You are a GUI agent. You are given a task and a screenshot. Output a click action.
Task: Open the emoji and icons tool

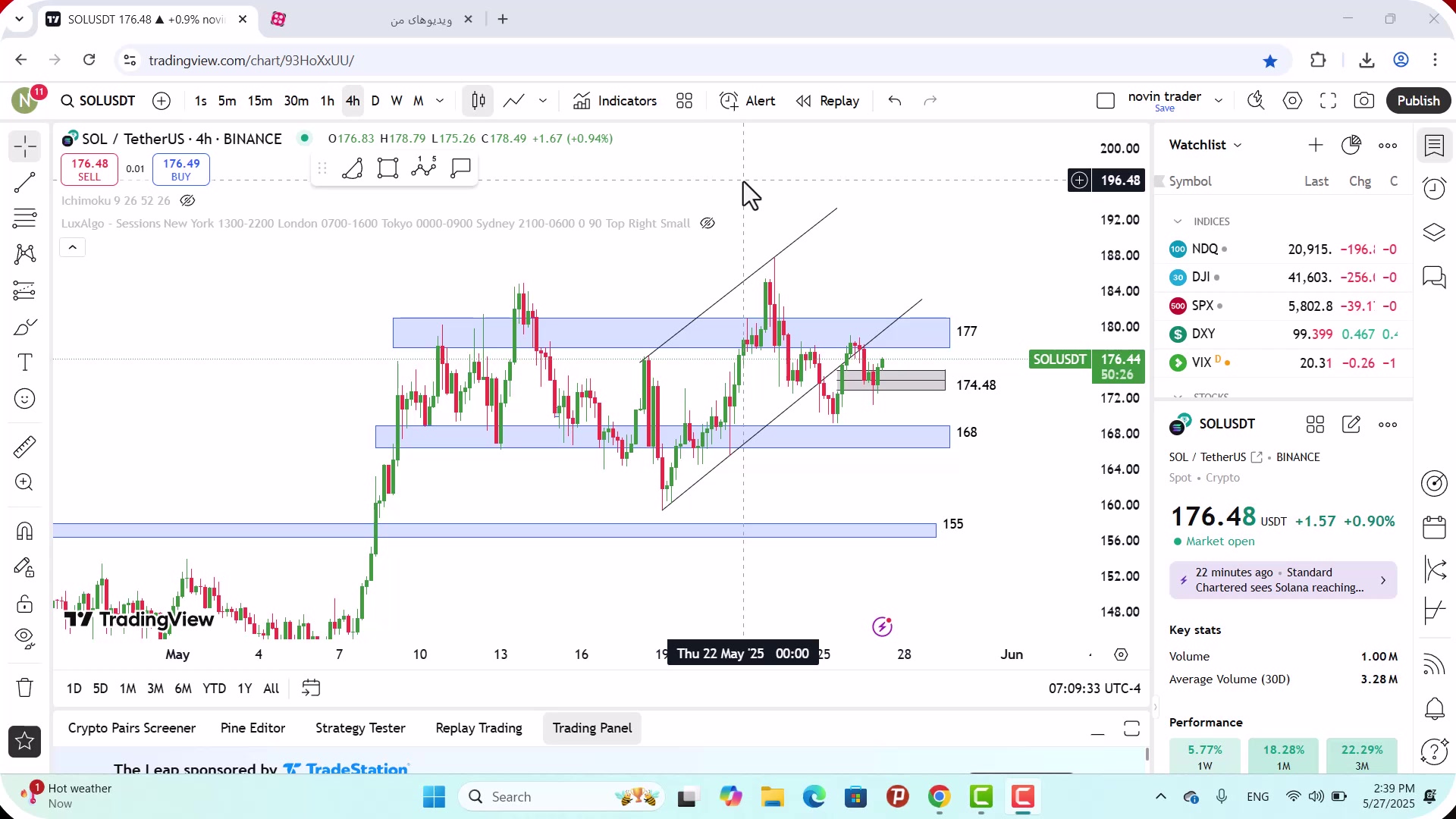tap(25, 399)
